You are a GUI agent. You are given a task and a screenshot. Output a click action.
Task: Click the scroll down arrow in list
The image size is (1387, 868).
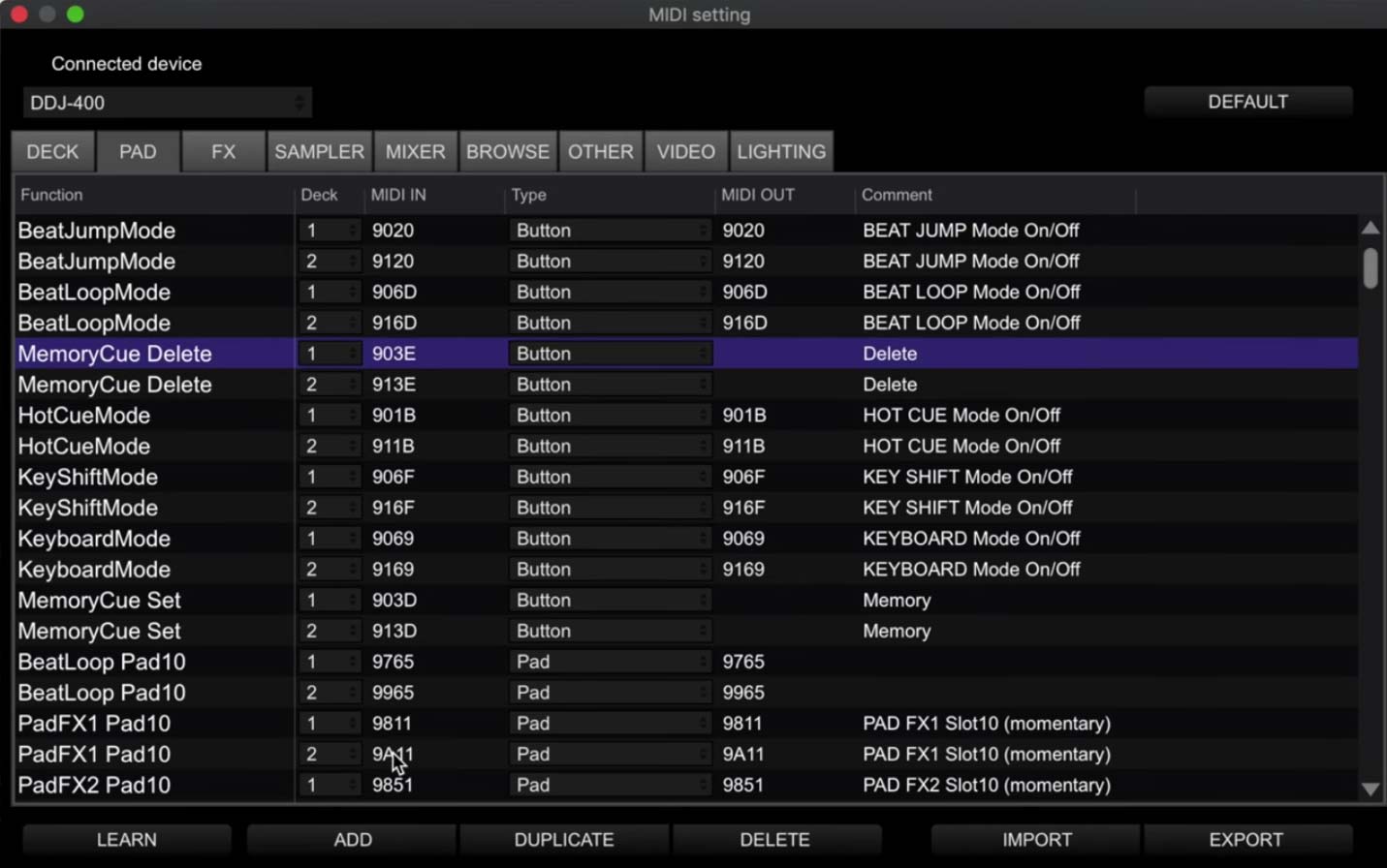[x=1370, y=789]
